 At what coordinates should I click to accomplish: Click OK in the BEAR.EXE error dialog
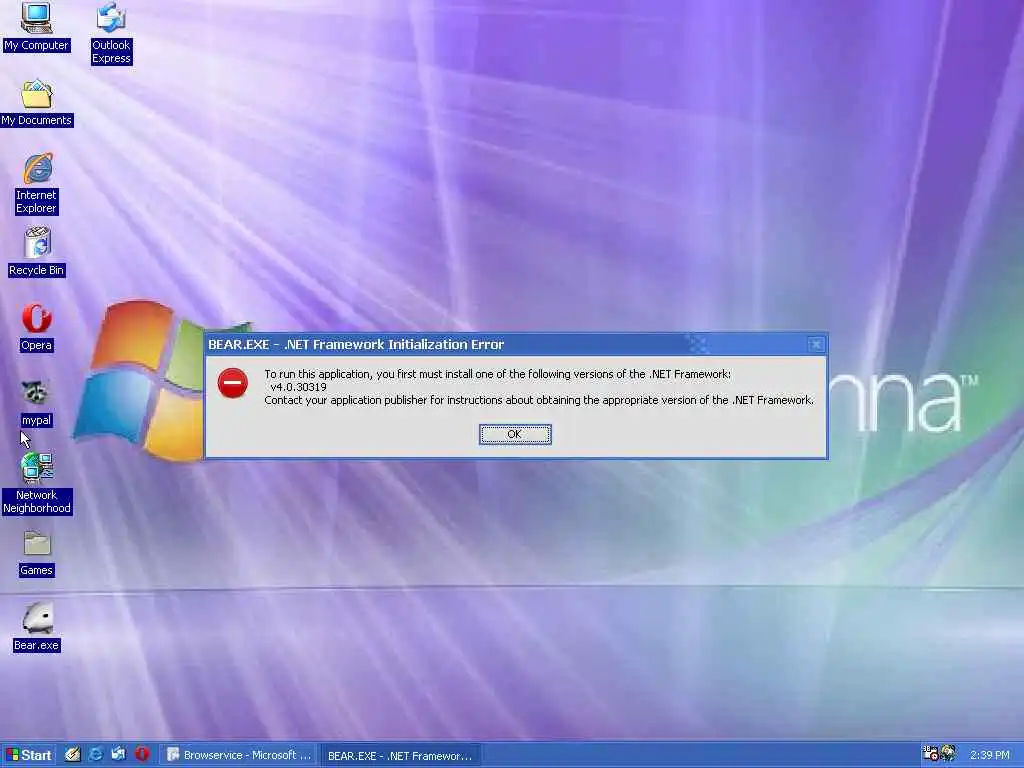[x=515, y=434]
